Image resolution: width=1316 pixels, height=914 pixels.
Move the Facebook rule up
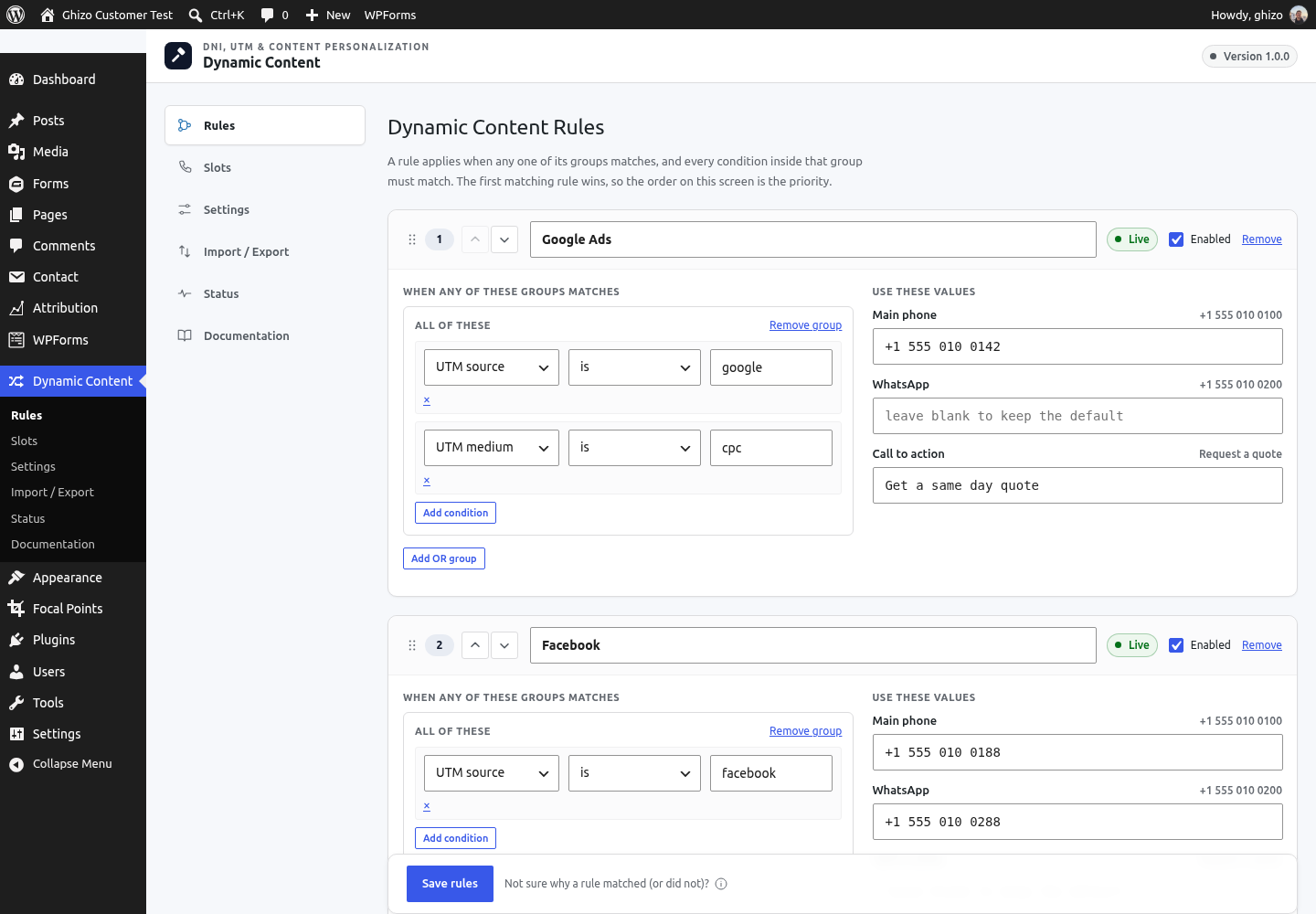pyautogui.click(x=475, y=645)
